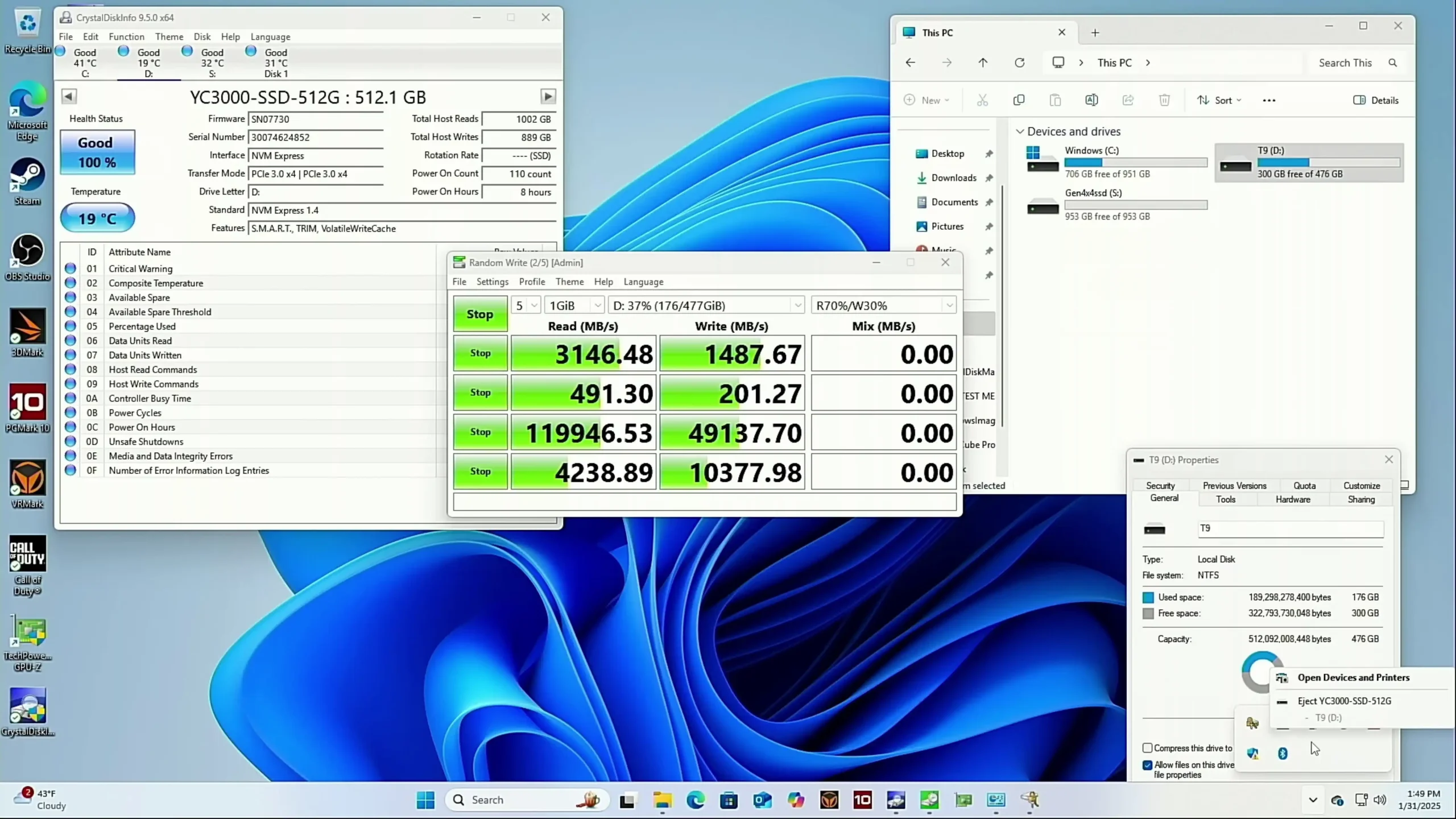1456x819 pixels.
Task: Click the Copy icon in Explorer toolbar
Action: (1019, 100)
